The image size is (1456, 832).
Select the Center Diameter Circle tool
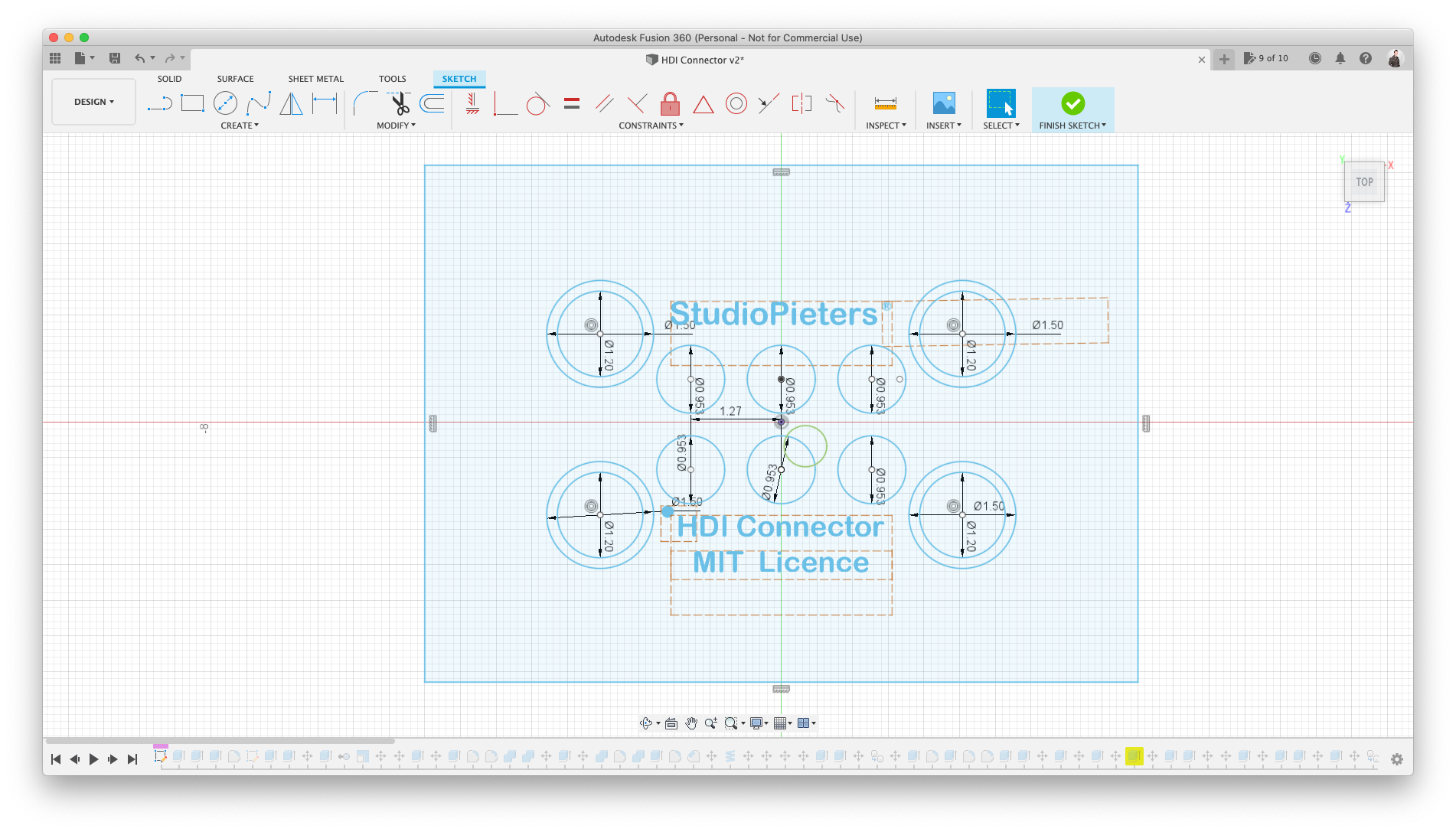pos(225,103)
